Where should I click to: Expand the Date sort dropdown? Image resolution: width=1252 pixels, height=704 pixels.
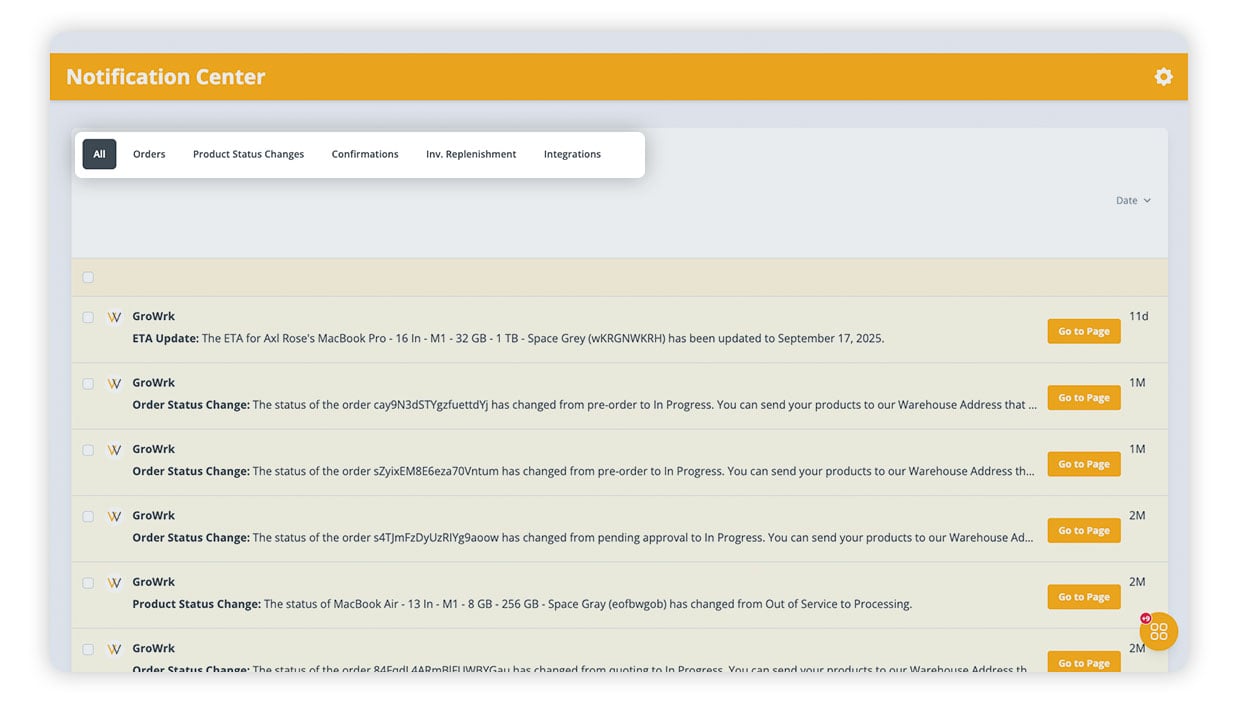click(x=1132, y=201)
